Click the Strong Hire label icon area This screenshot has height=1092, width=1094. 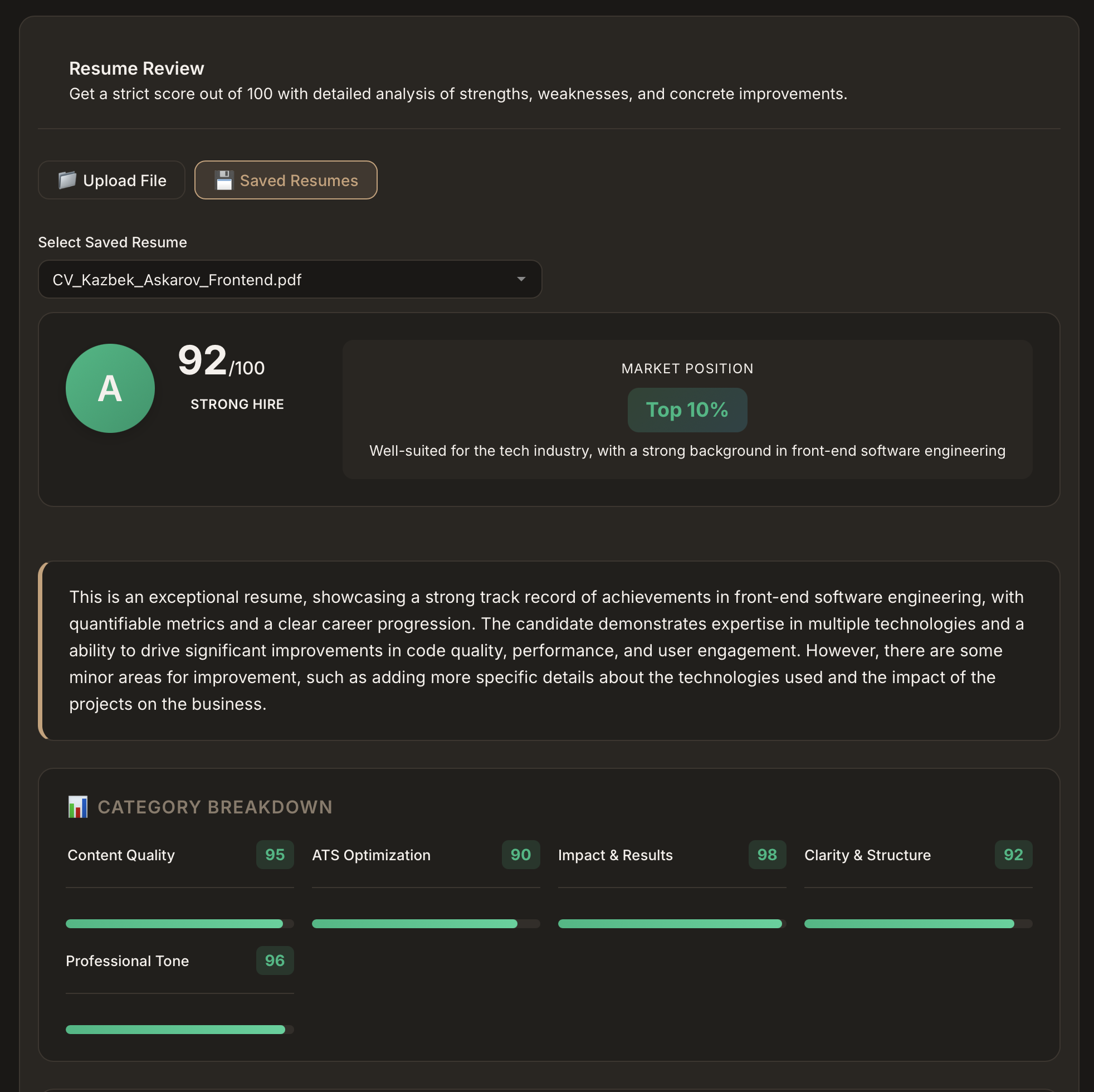(237, 404)
